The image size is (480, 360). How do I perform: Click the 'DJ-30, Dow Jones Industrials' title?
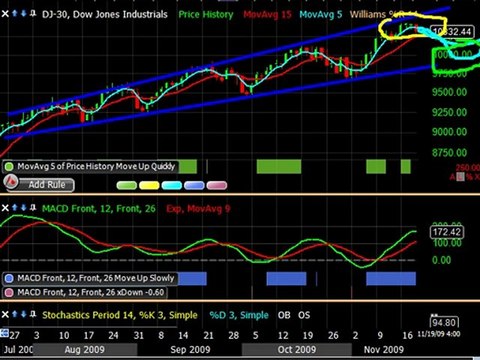pos(105,14)
